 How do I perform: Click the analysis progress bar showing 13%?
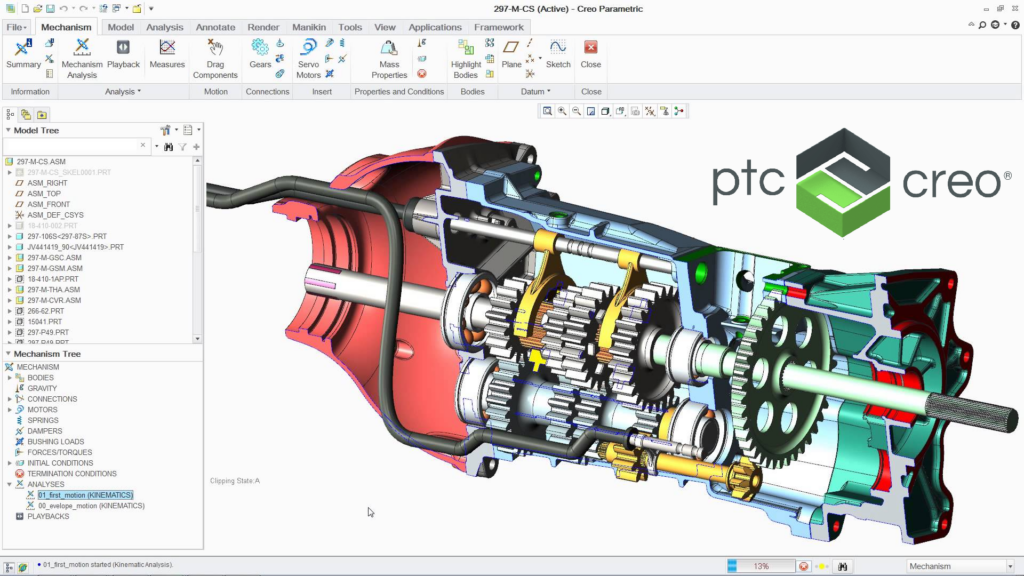click(x=761, y=566)
